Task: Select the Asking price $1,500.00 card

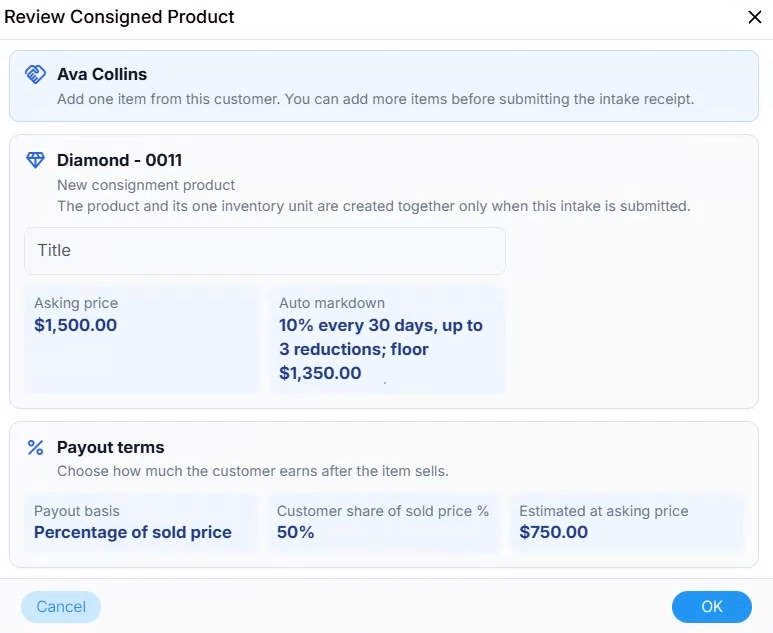Action: coord(141,340)
